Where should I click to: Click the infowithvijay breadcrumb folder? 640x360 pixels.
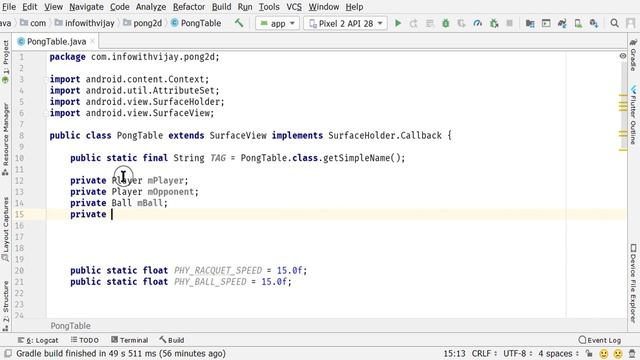(84, 23)
